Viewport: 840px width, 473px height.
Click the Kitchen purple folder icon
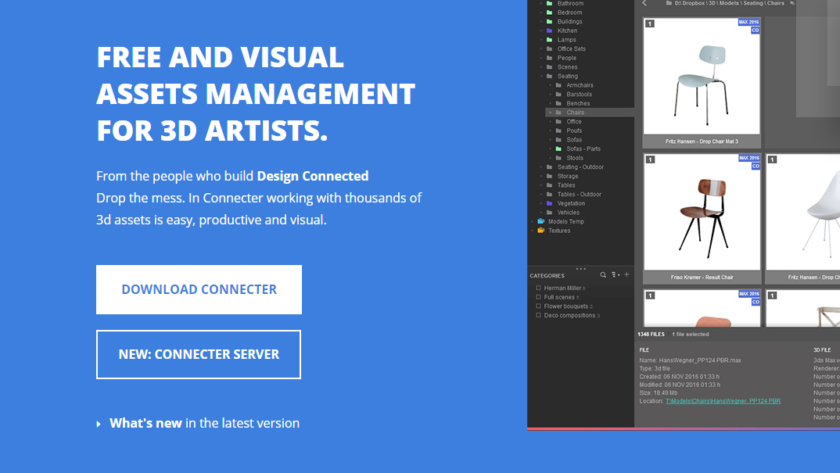pos(550,31)
